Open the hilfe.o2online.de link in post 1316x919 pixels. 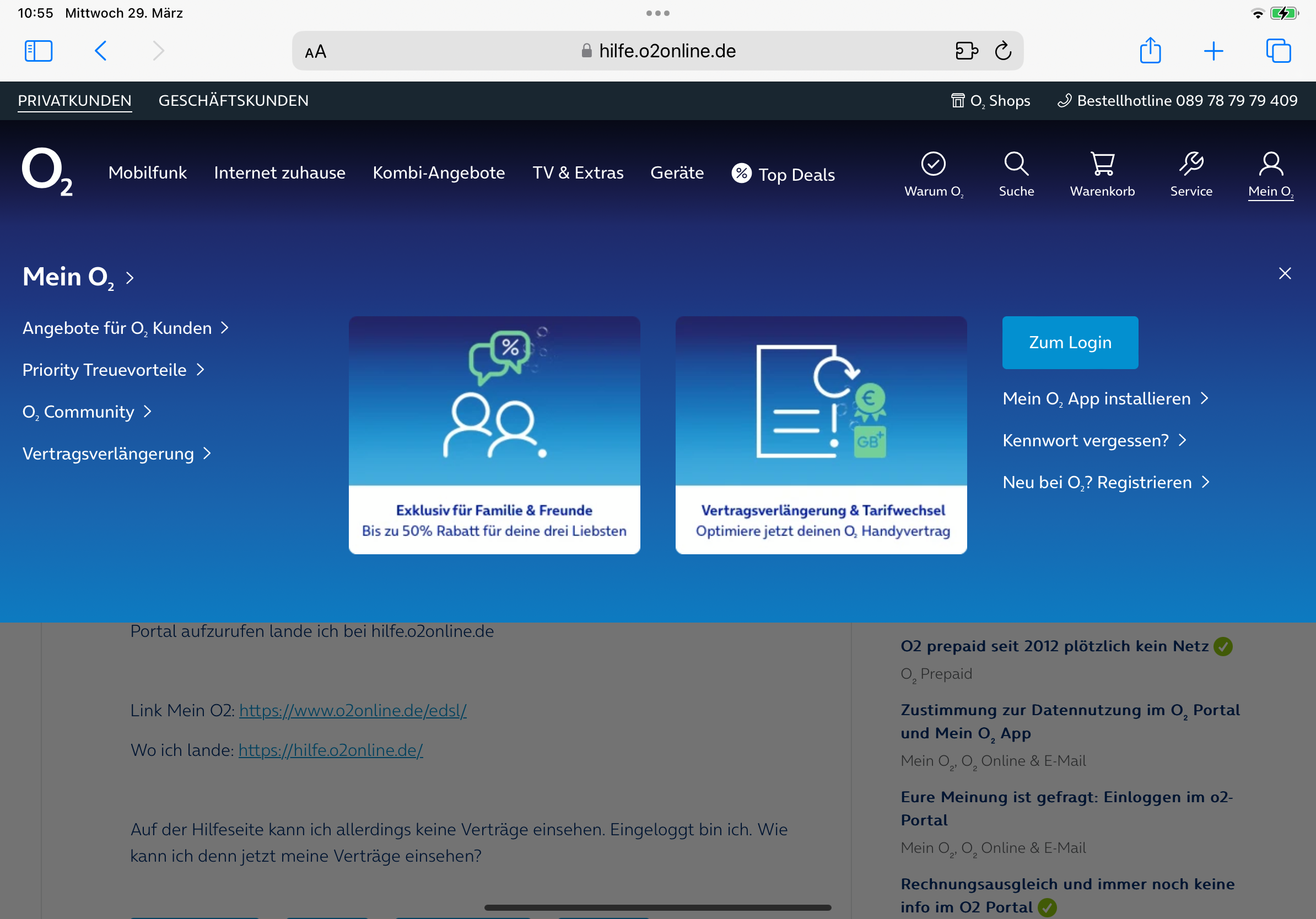click(x=331, y=750)
